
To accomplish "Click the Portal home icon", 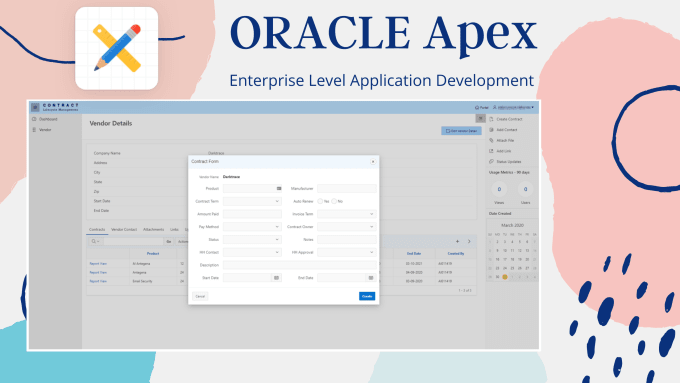I will click(477, 107).
